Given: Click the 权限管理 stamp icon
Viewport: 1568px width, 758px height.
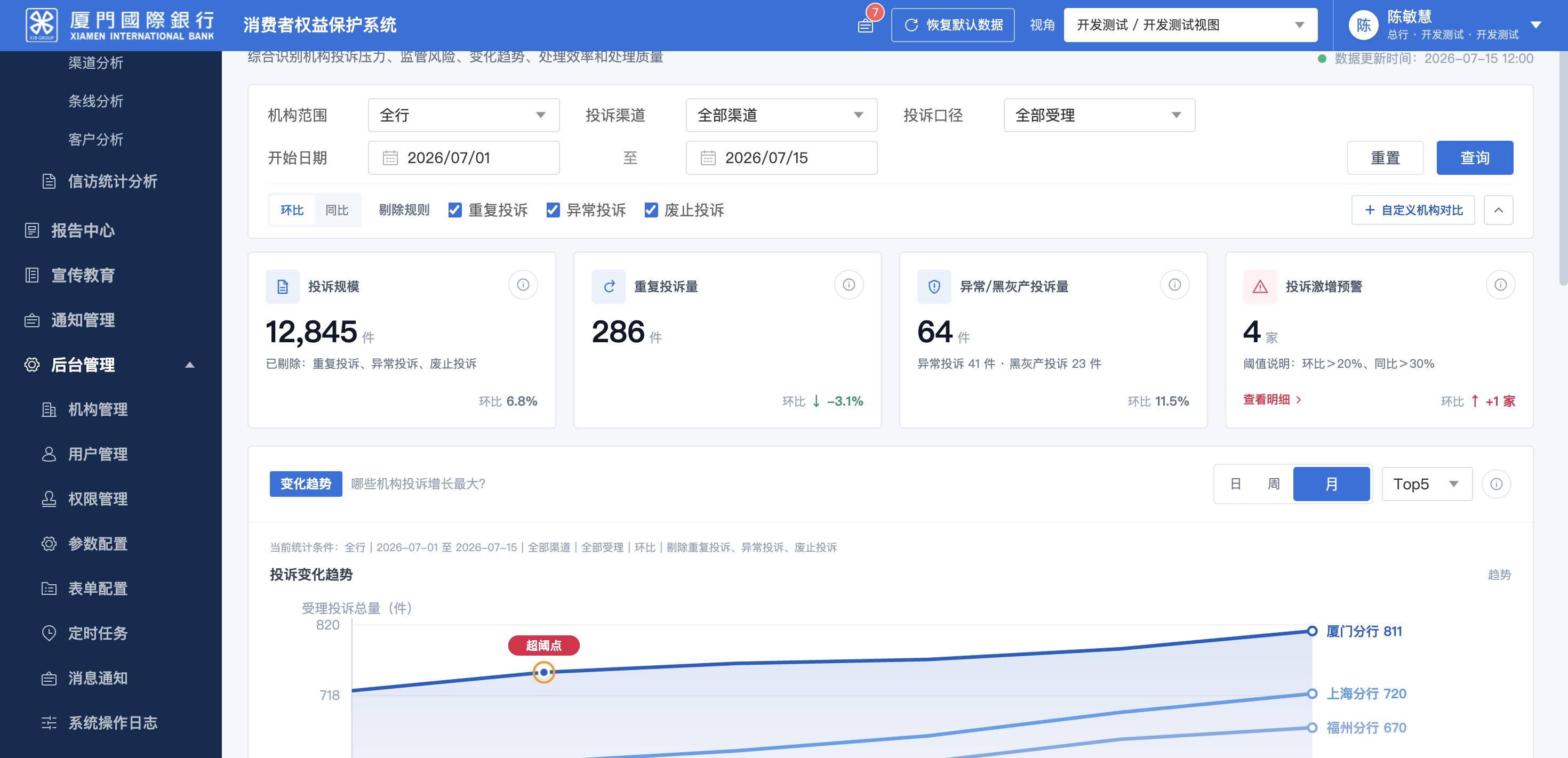Looking at the screenshot, I should click(49, 499).
